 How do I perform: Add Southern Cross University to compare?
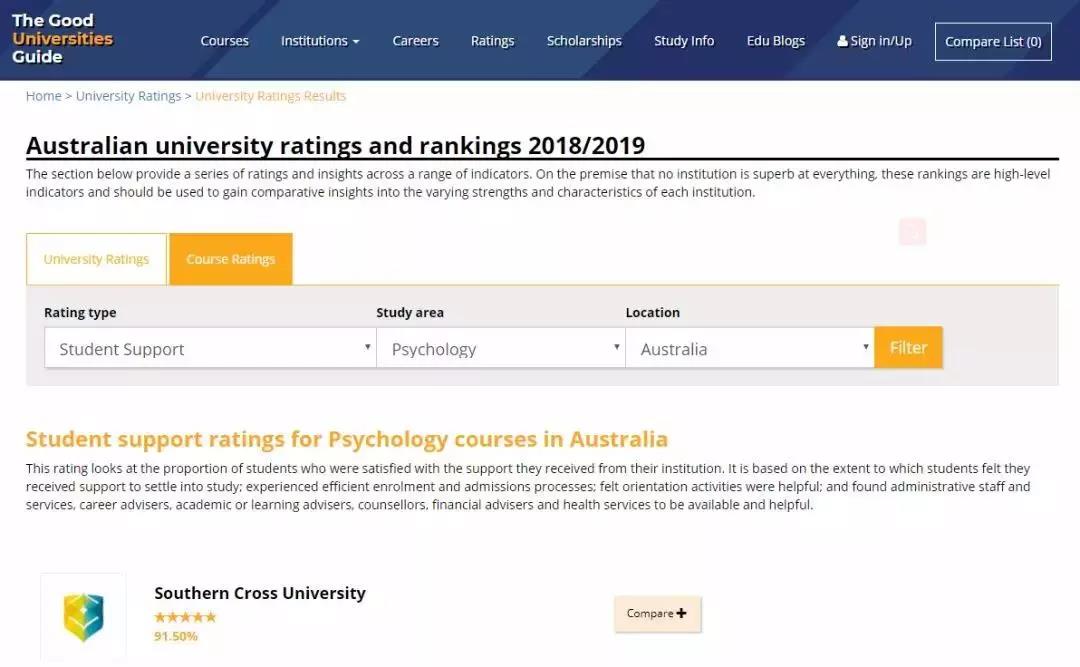658,613
